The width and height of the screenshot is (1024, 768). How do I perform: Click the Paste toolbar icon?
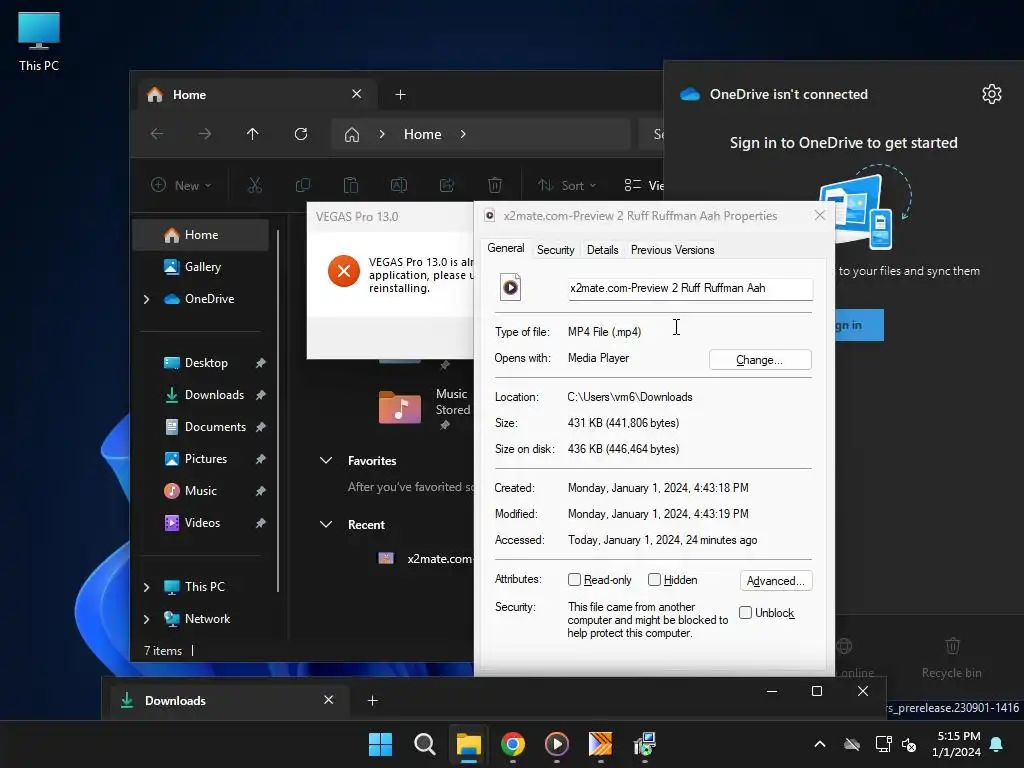pos(351,185)
